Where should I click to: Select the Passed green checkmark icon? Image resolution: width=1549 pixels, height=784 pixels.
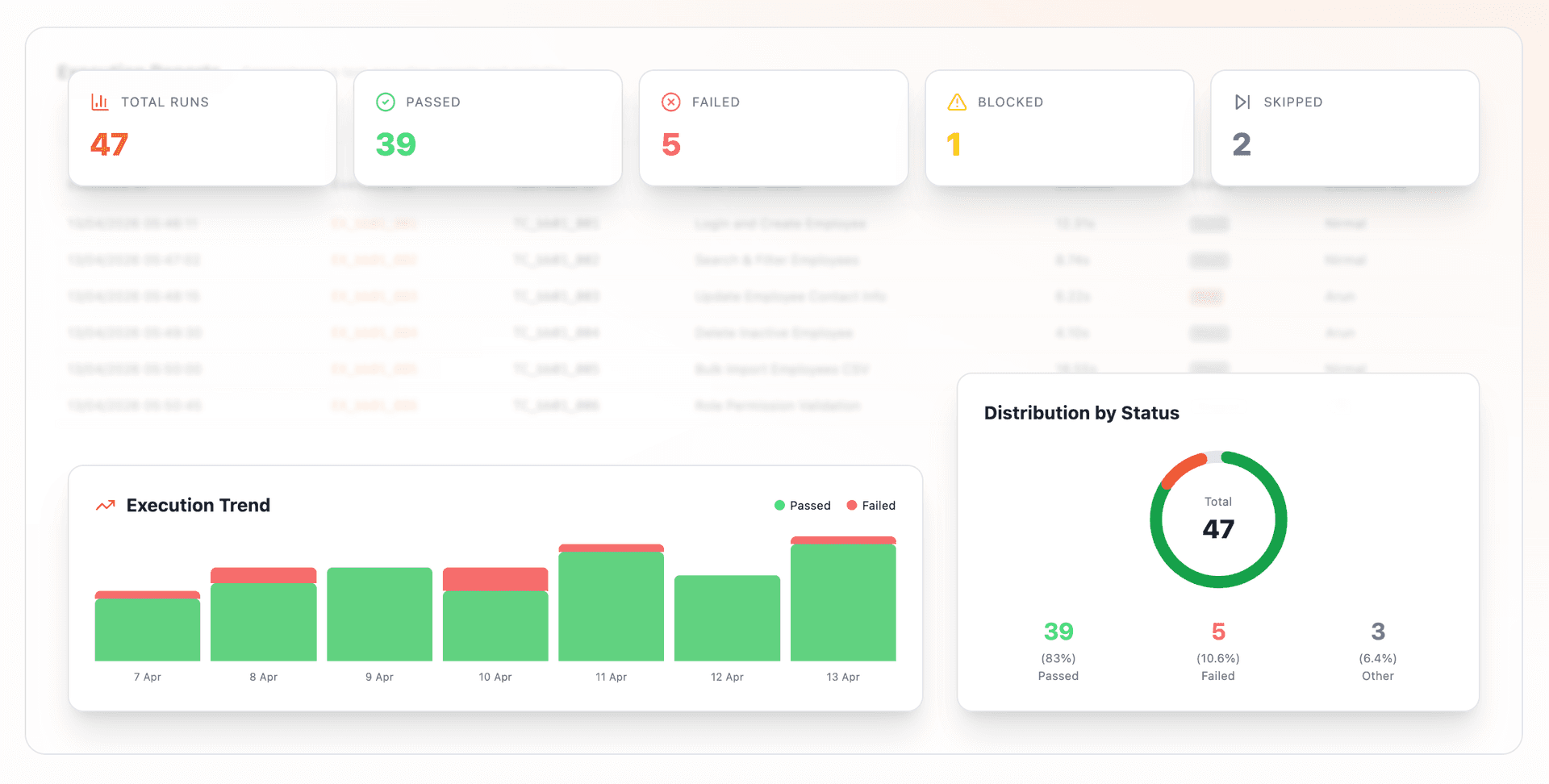tap(386, 102)
